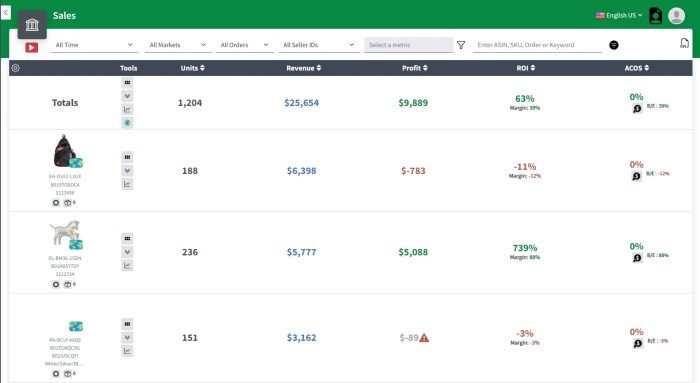Click the 739% ROI value
This screenshot has width=700, height=383.
point(525,248)
